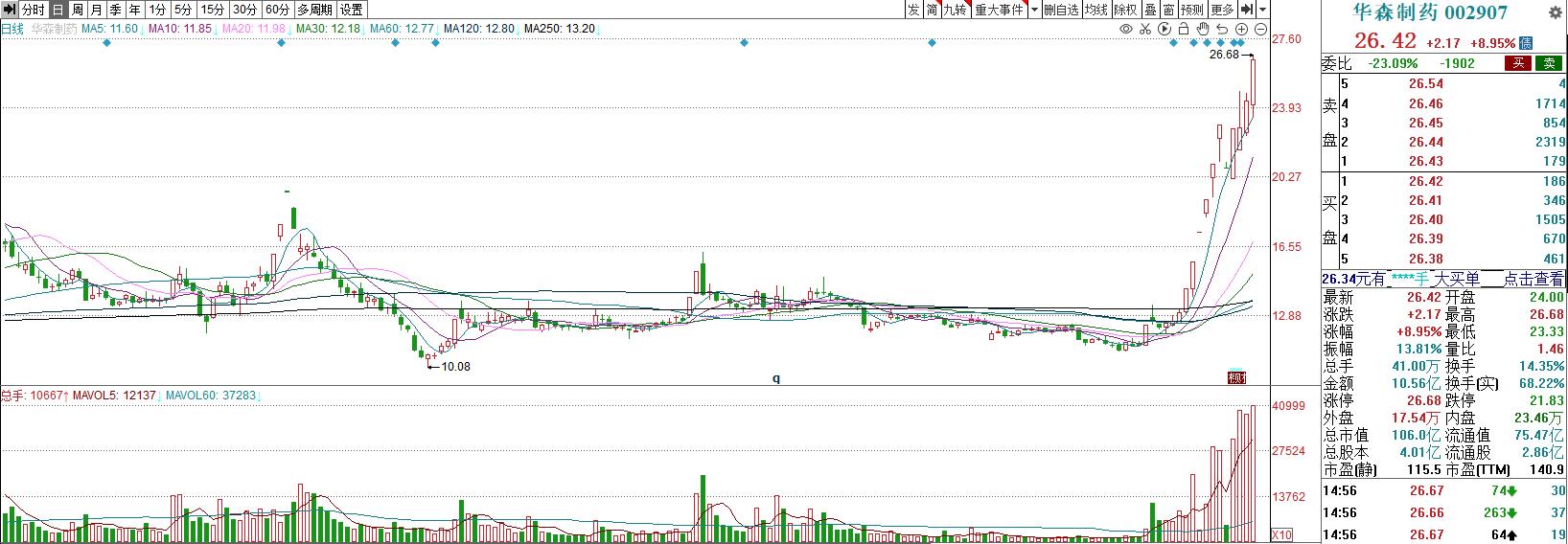Switch to the 周 weekly period tab

coord(78,10)
